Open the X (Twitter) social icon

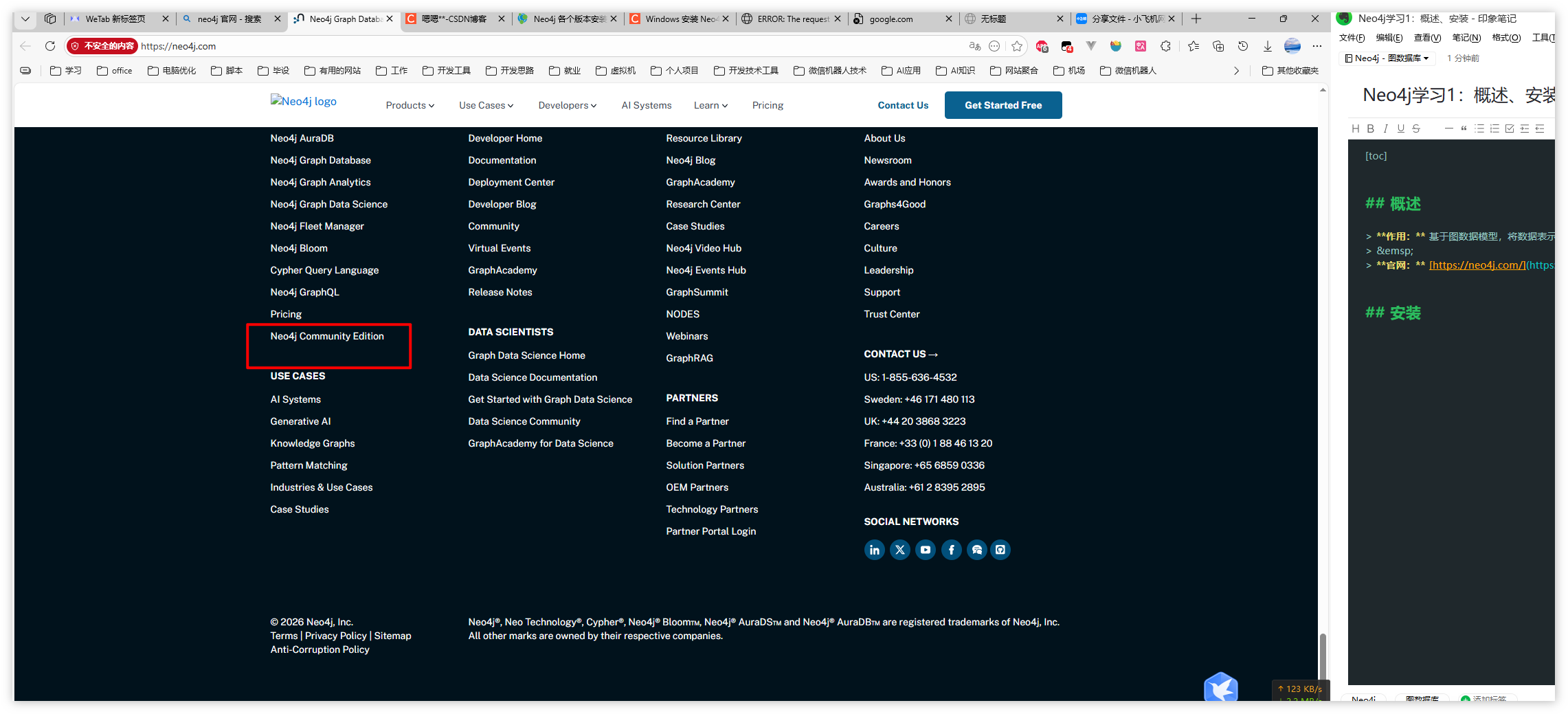click(x=900, y=550)
